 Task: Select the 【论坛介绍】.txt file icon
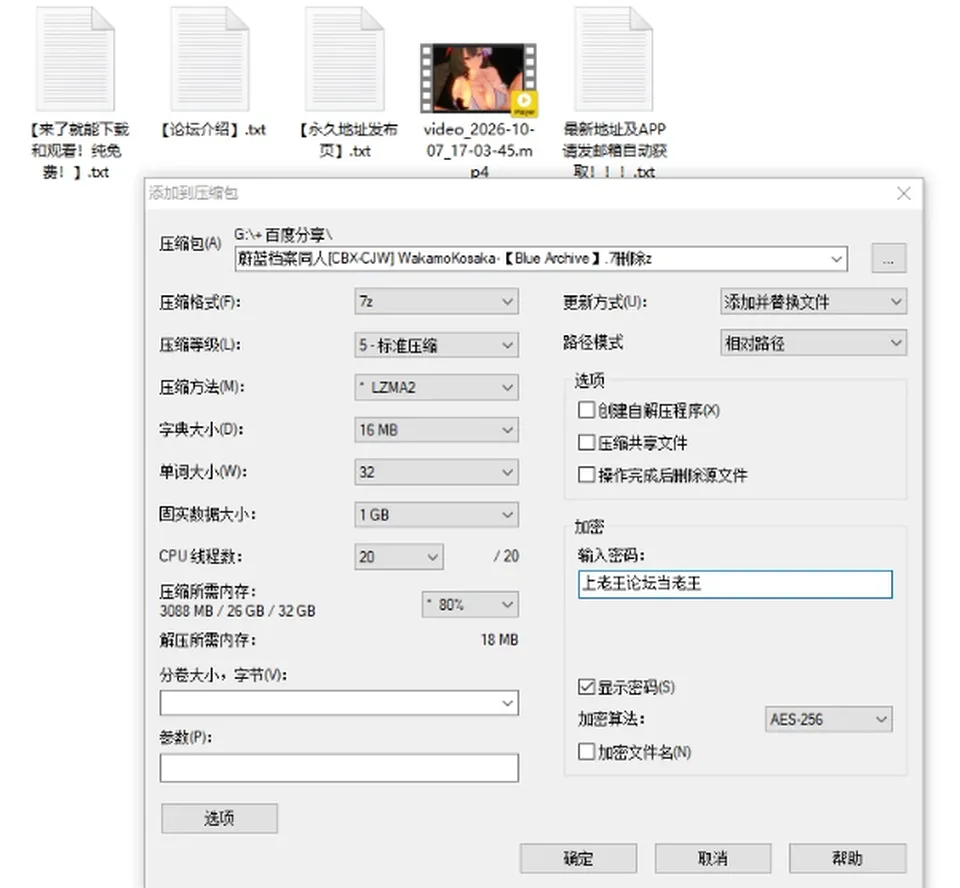point(209,59)
